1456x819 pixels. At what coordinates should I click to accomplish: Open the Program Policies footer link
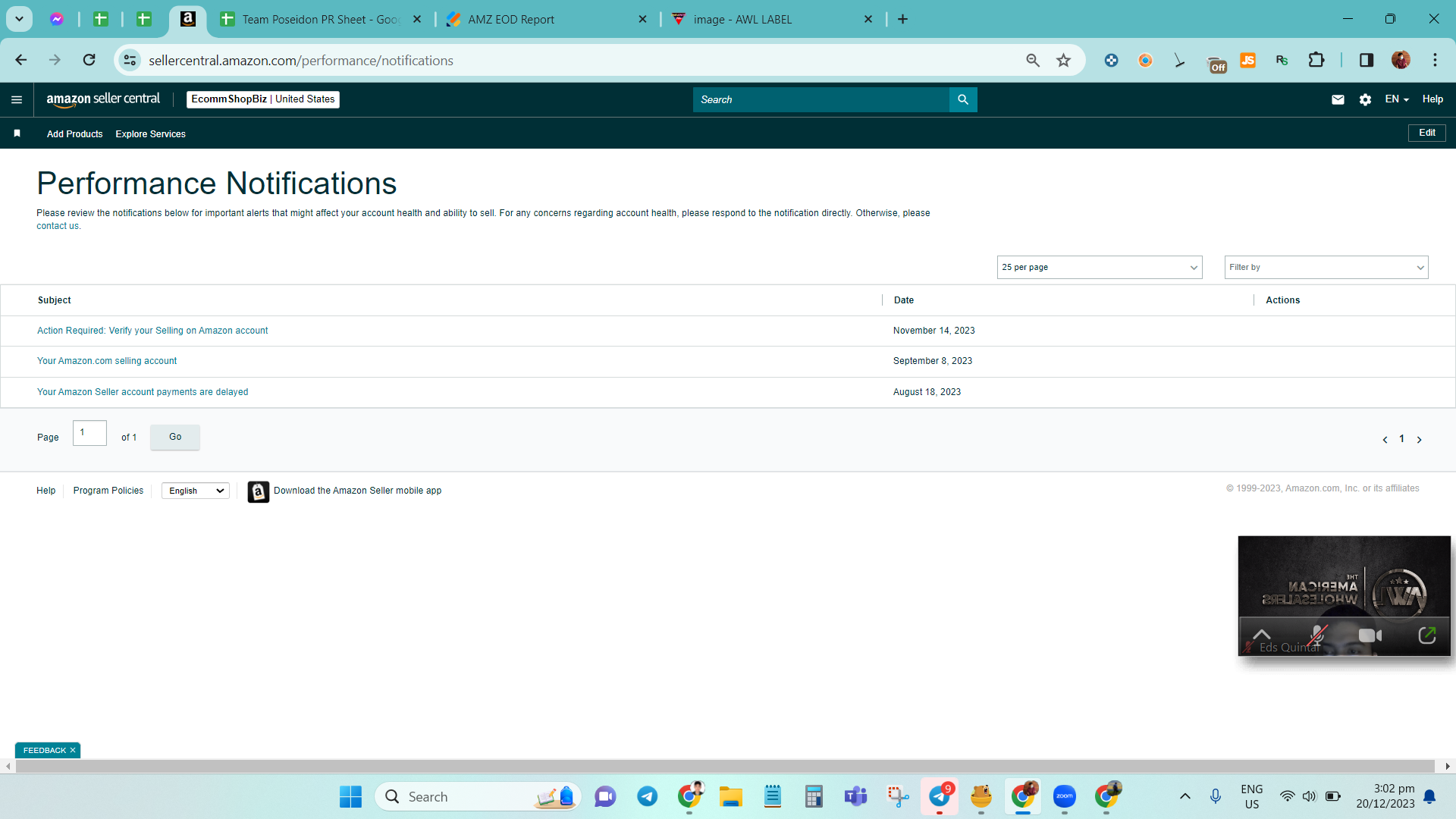108,491
